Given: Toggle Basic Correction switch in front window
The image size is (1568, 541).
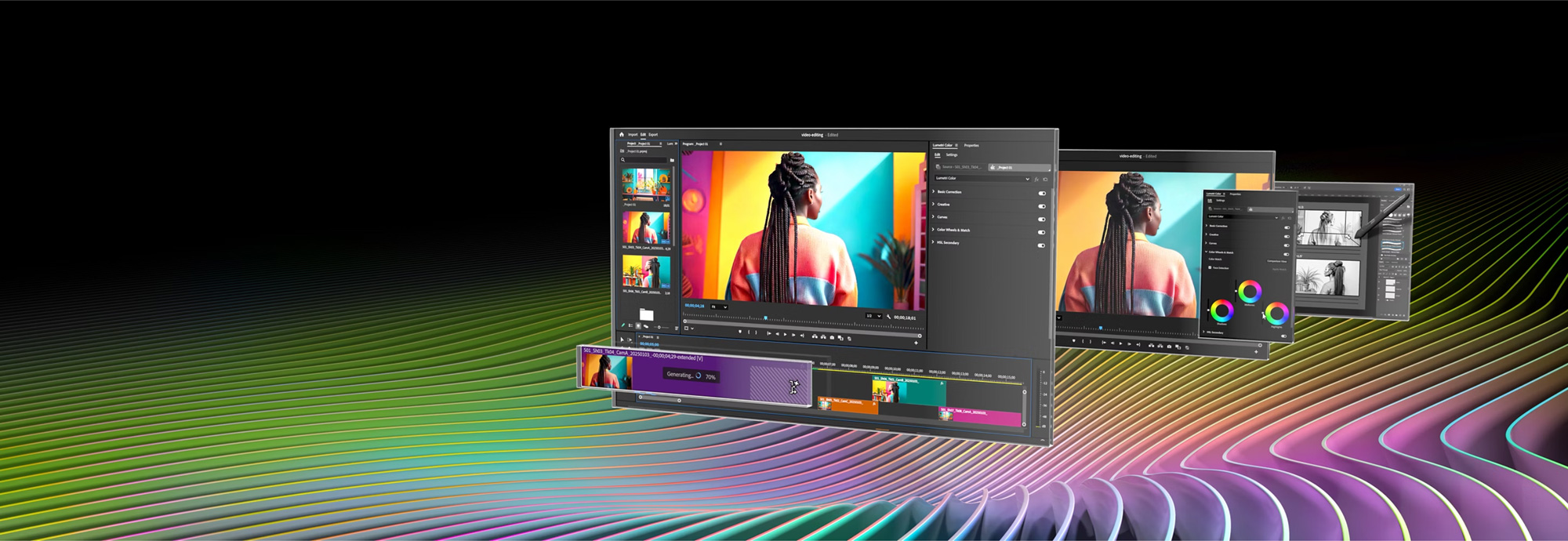Looking at the screenshot, I should pyautogui.click(x=1042, y=193).
